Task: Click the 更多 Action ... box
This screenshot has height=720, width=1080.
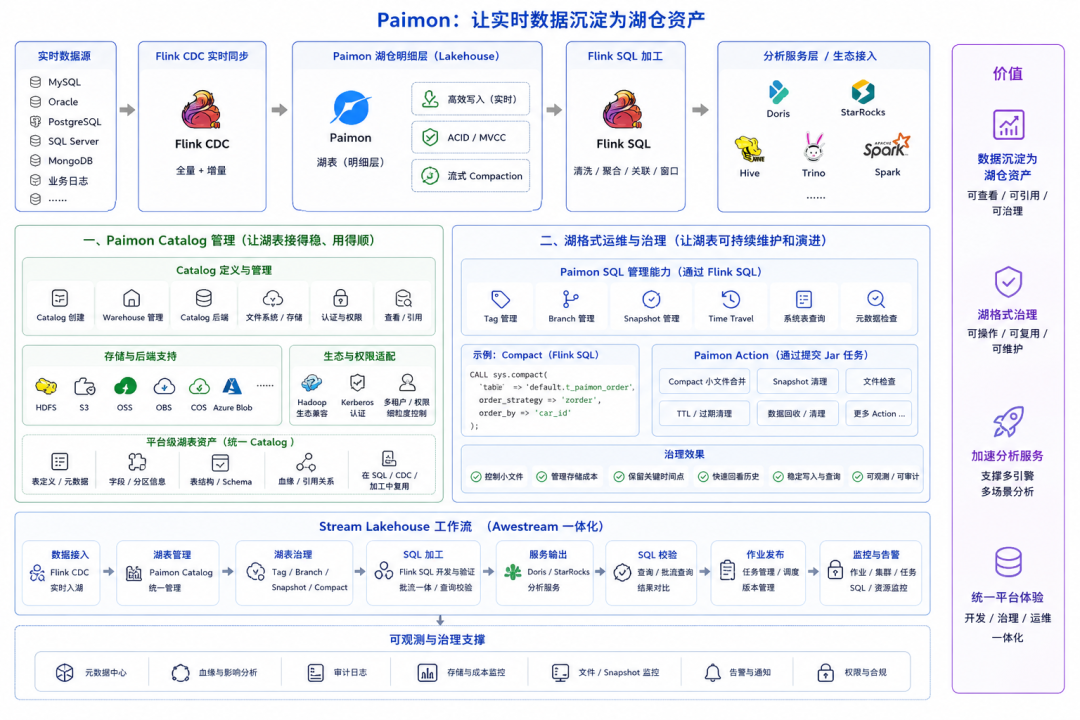Action: [x=879, y=413]
